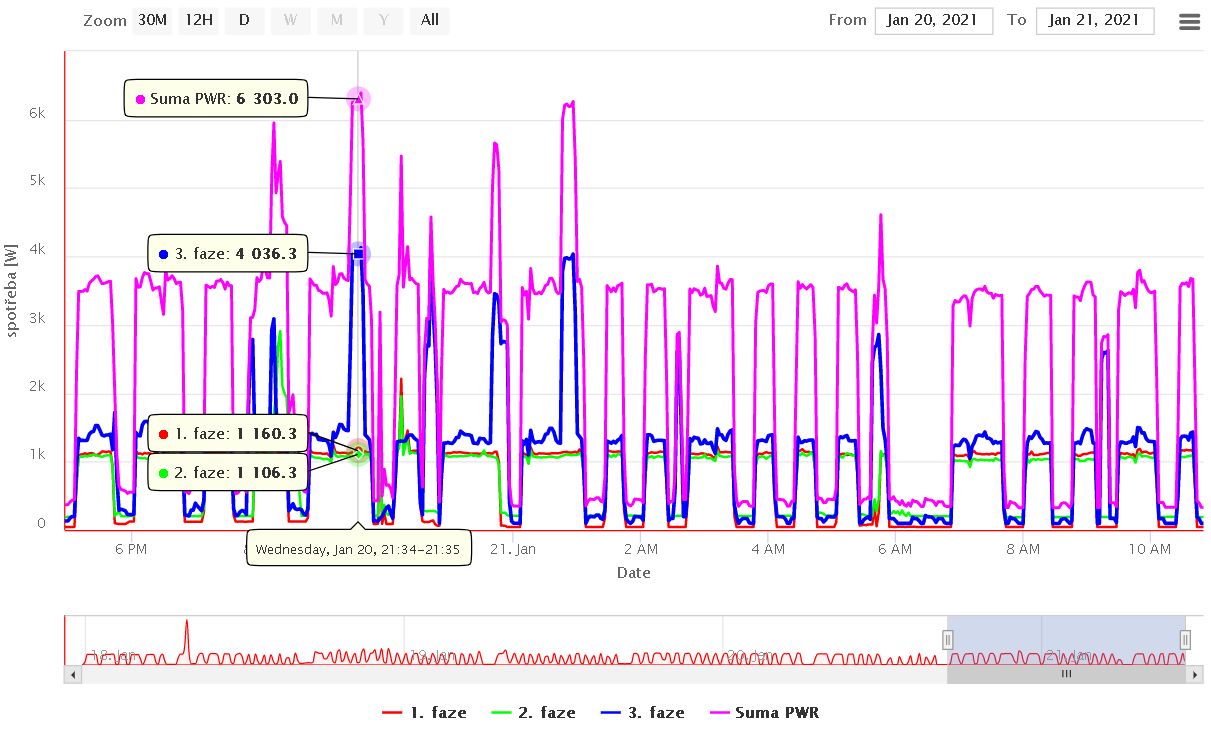Open the chart context menu hamburger icon

coord(1189,21)
